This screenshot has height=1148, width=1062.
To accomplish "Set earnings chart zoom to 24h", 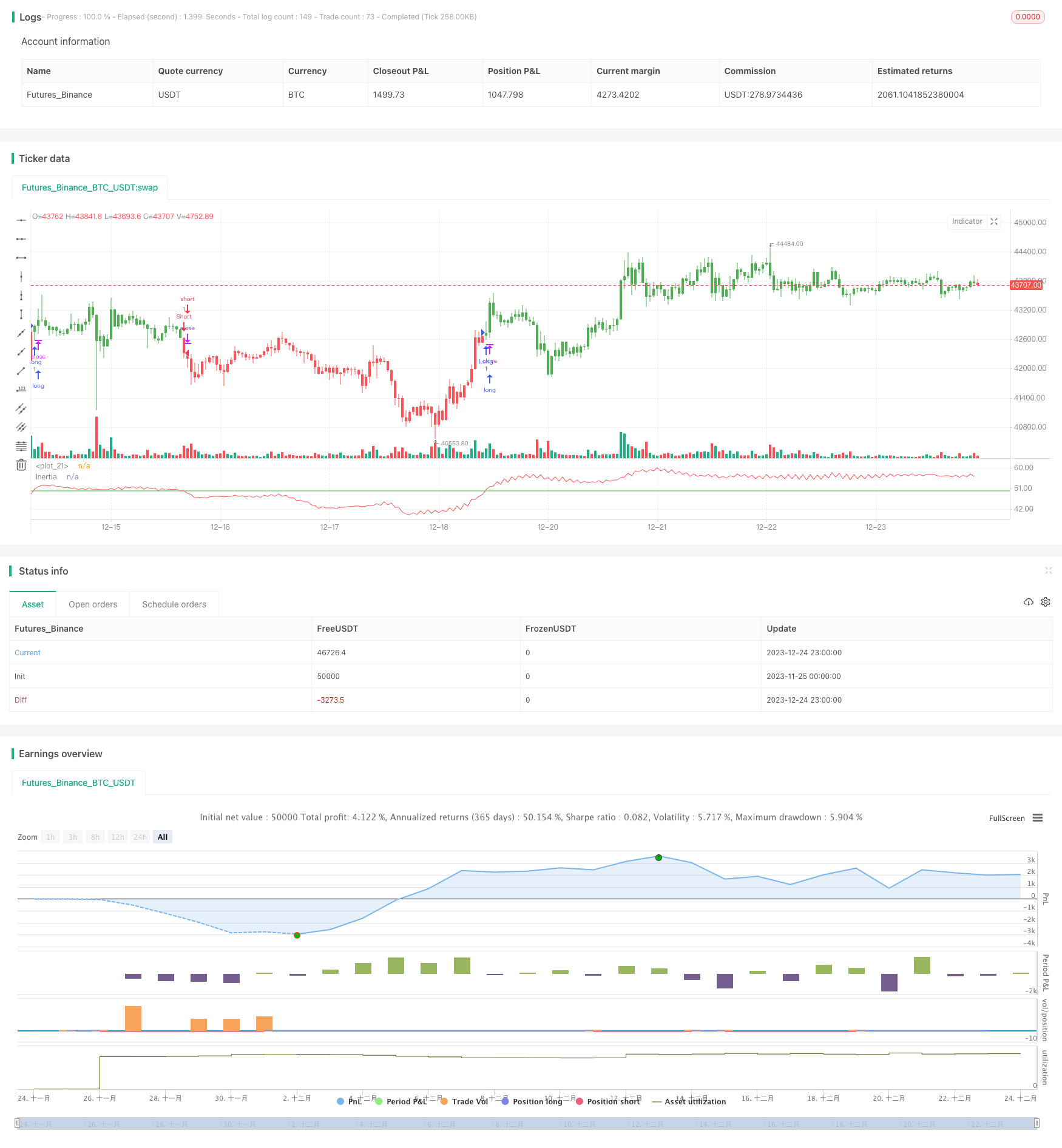I will pos(140,837).
